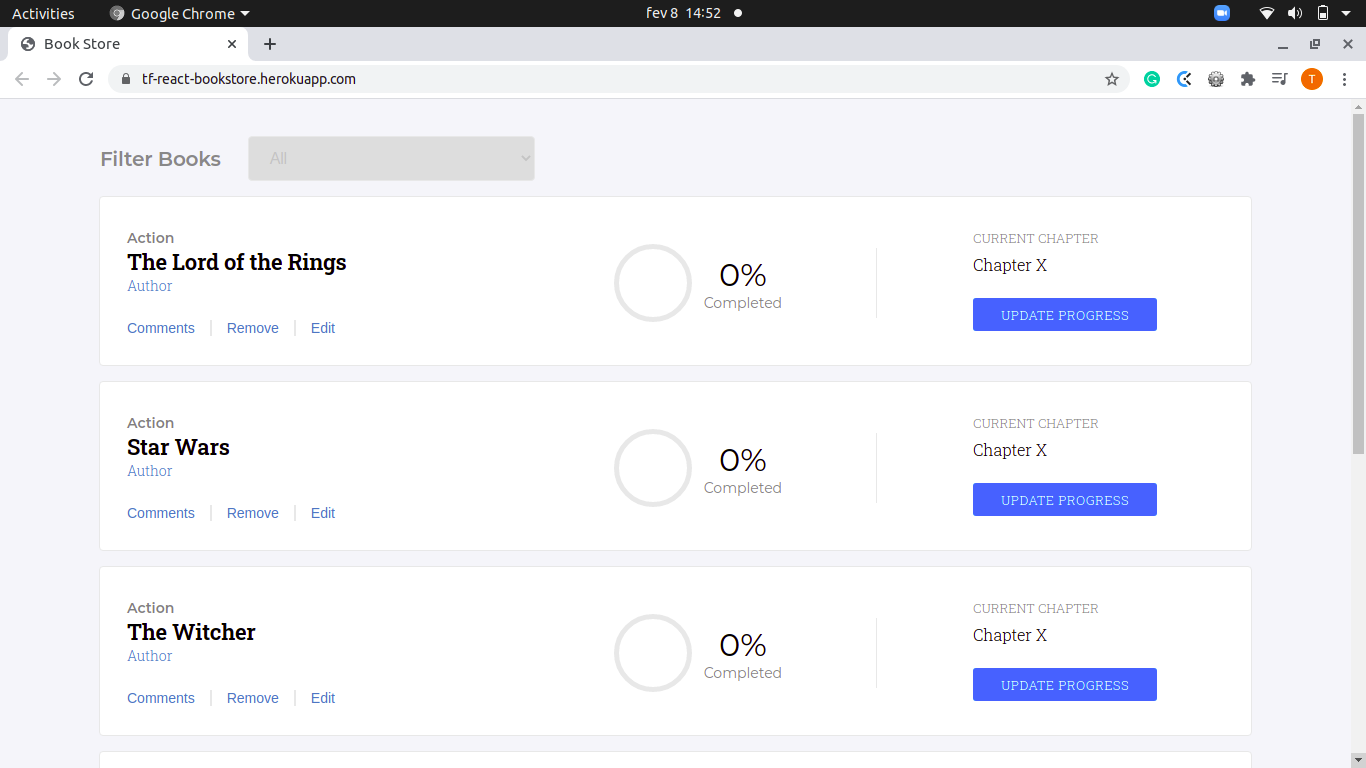
Task: Reload the page with refresh icon
Action: click(x=86, y=79)
